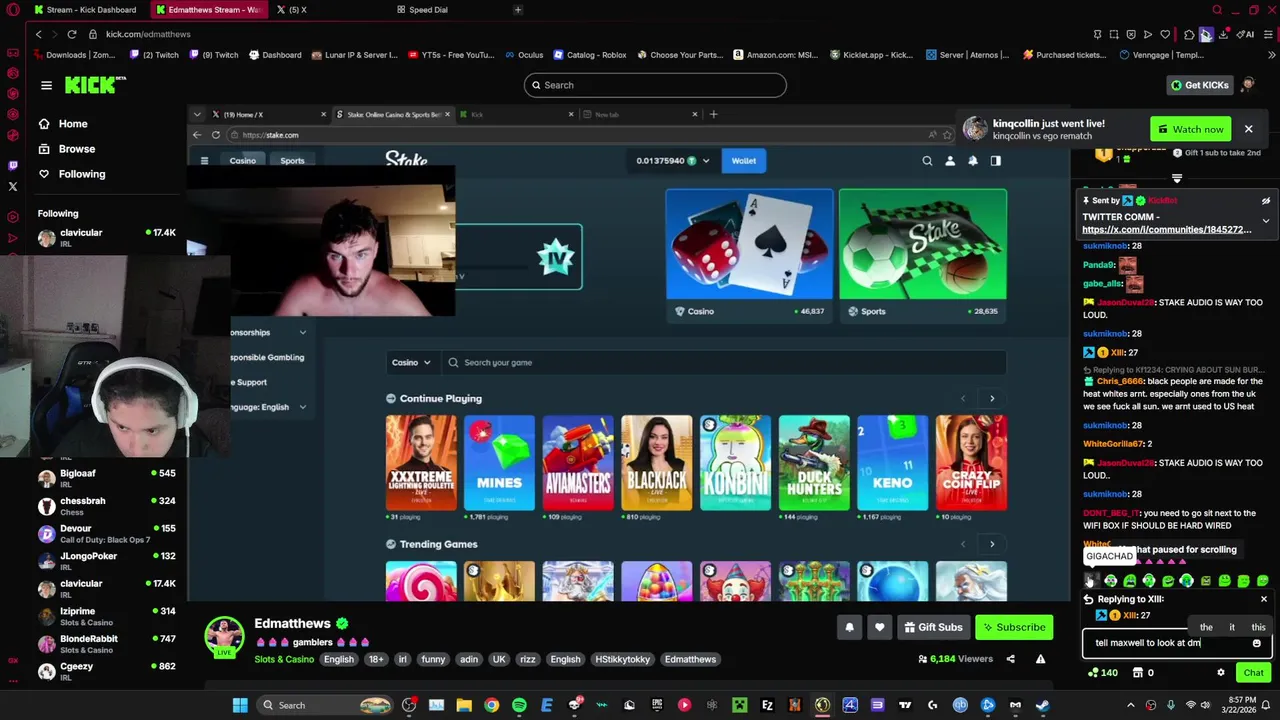Screen dimensions: 1280x720
Task: Open Bigloaaf channel in following list
Action: pyautogui.click(x=107, y=478)
